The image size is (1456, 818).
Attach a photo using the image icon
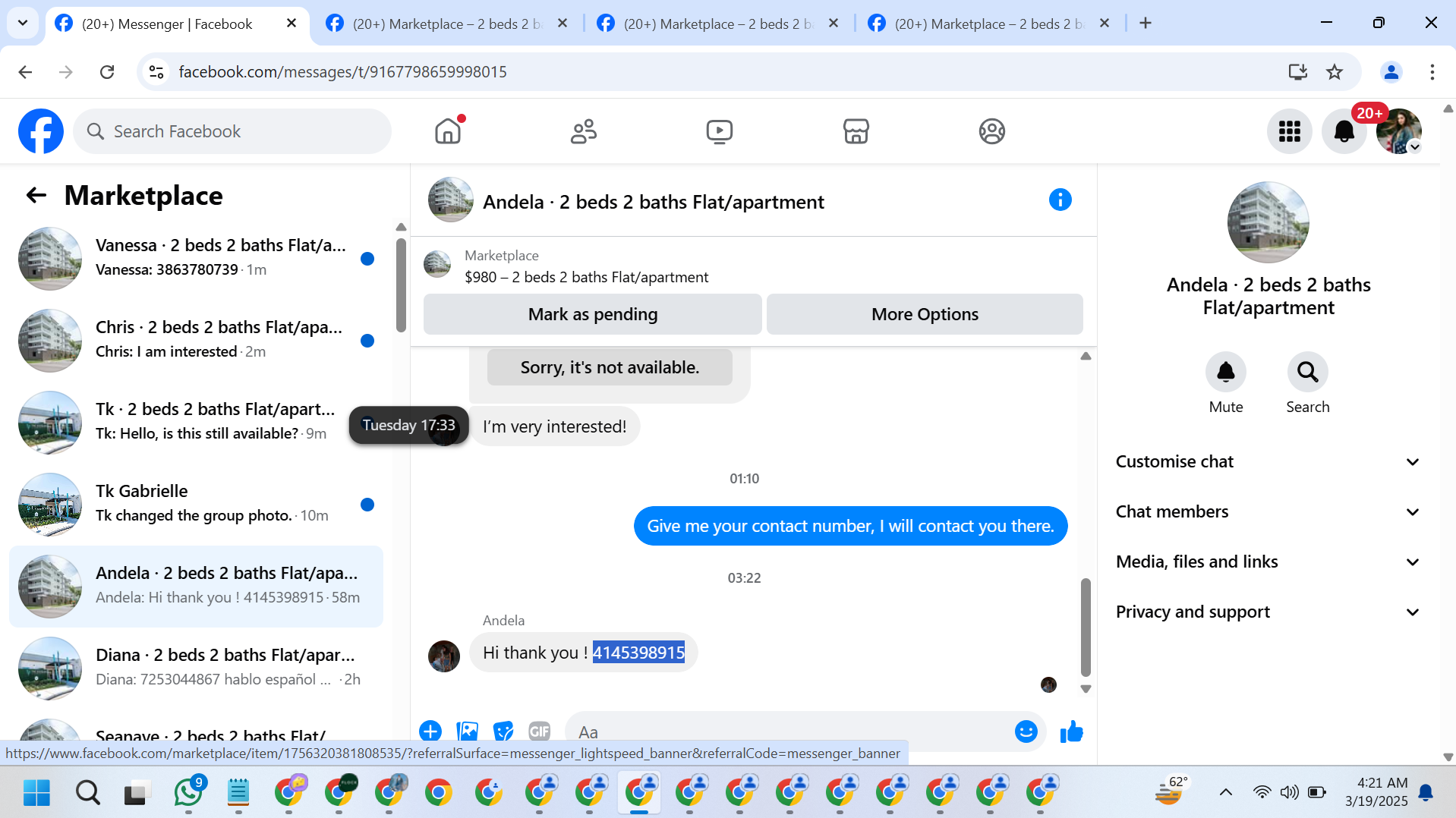coord(467,731)
